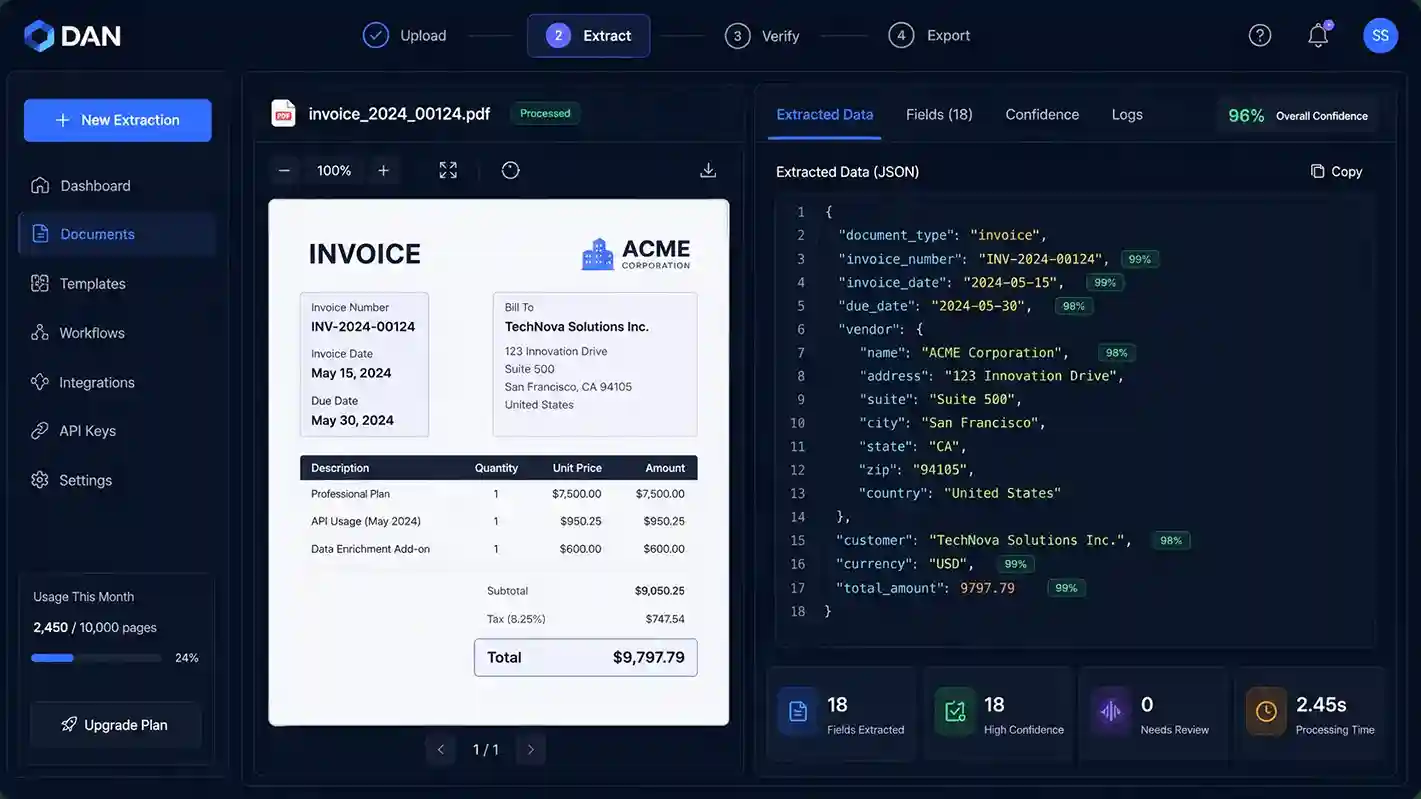Copy the extracted JSON

pos(1336,172)
